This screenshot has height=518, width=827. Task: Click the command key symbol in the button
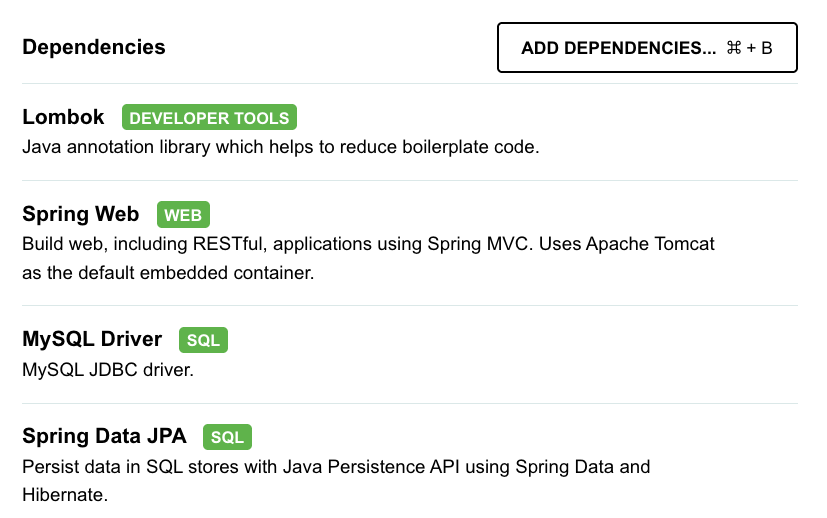click(x=734, y=48)
